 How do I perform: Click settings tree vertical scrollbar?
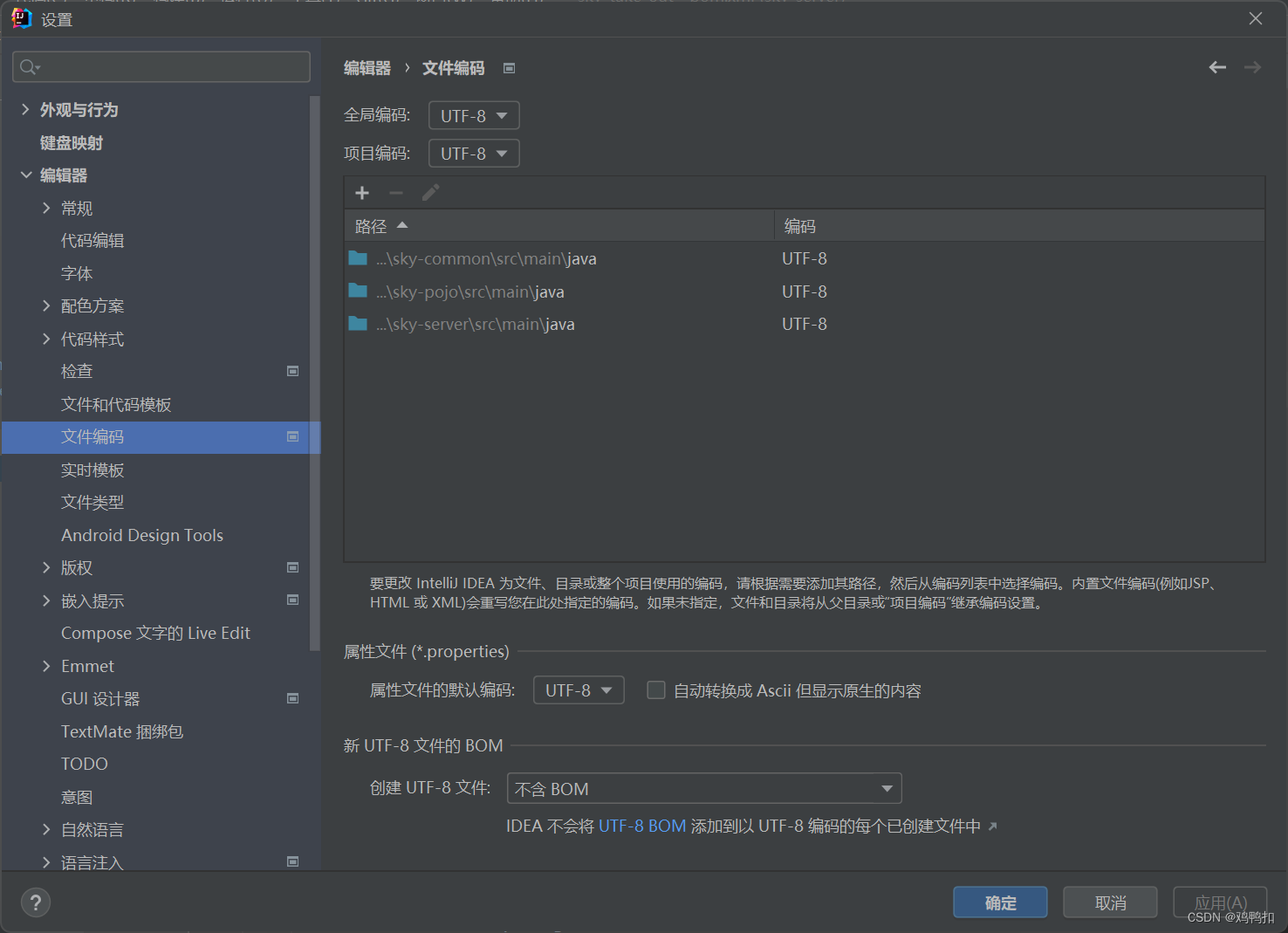(314, 374)
